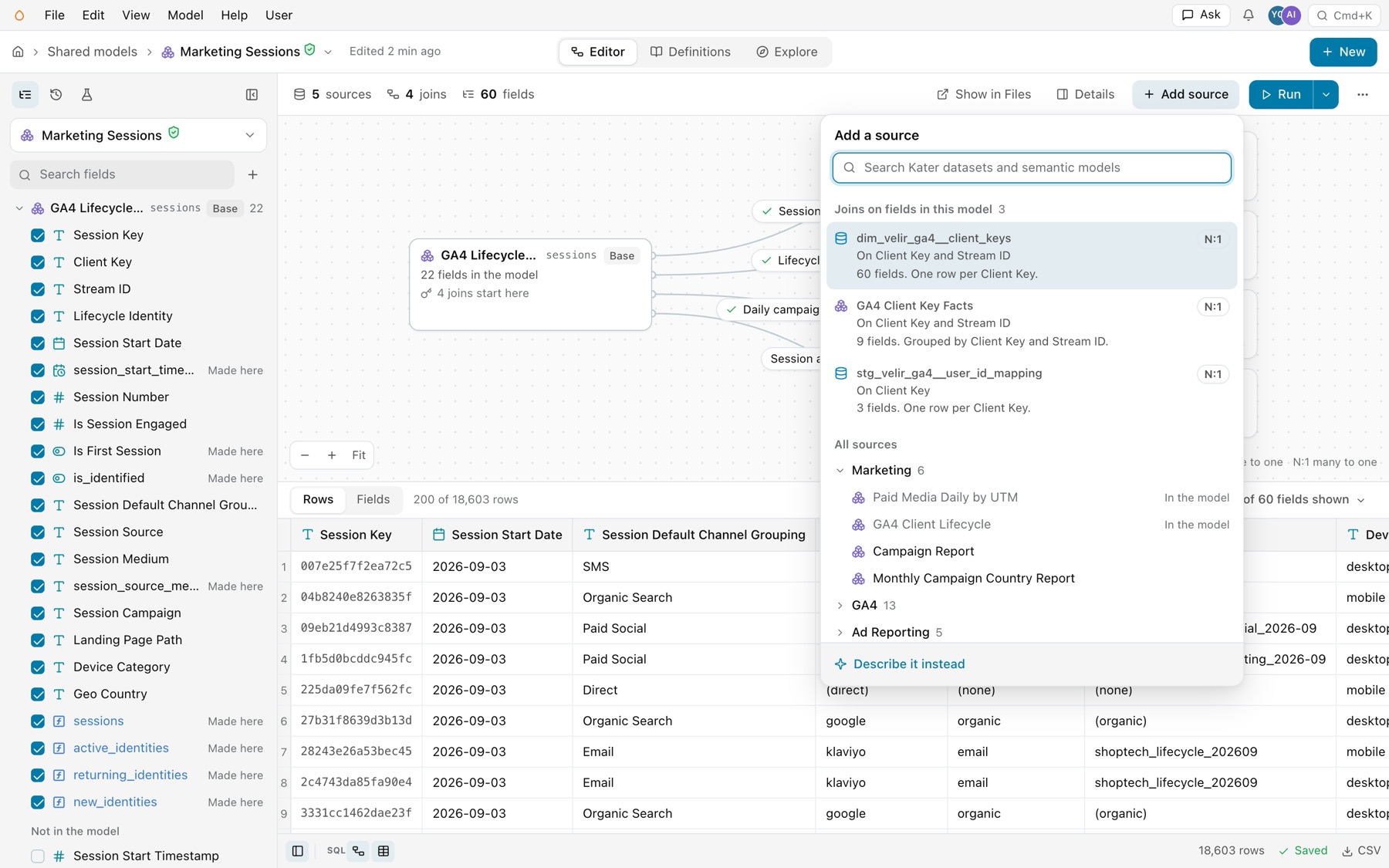Click the New button
1389x868 pixels.
[x=1343, y=52]
